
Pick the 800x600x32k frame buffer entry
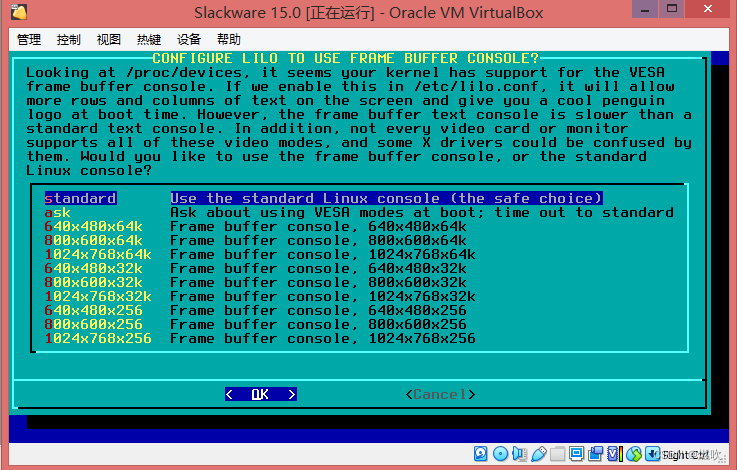(255, 282)
